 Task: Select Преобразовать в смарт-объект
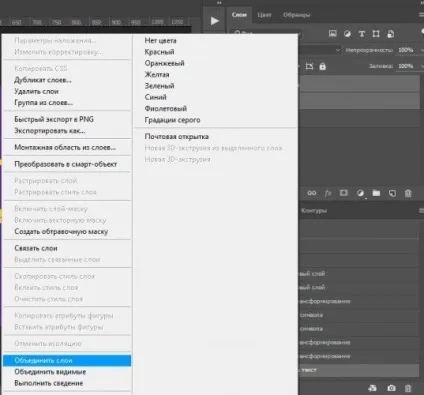pyautogui.click(x=66, y=164)
